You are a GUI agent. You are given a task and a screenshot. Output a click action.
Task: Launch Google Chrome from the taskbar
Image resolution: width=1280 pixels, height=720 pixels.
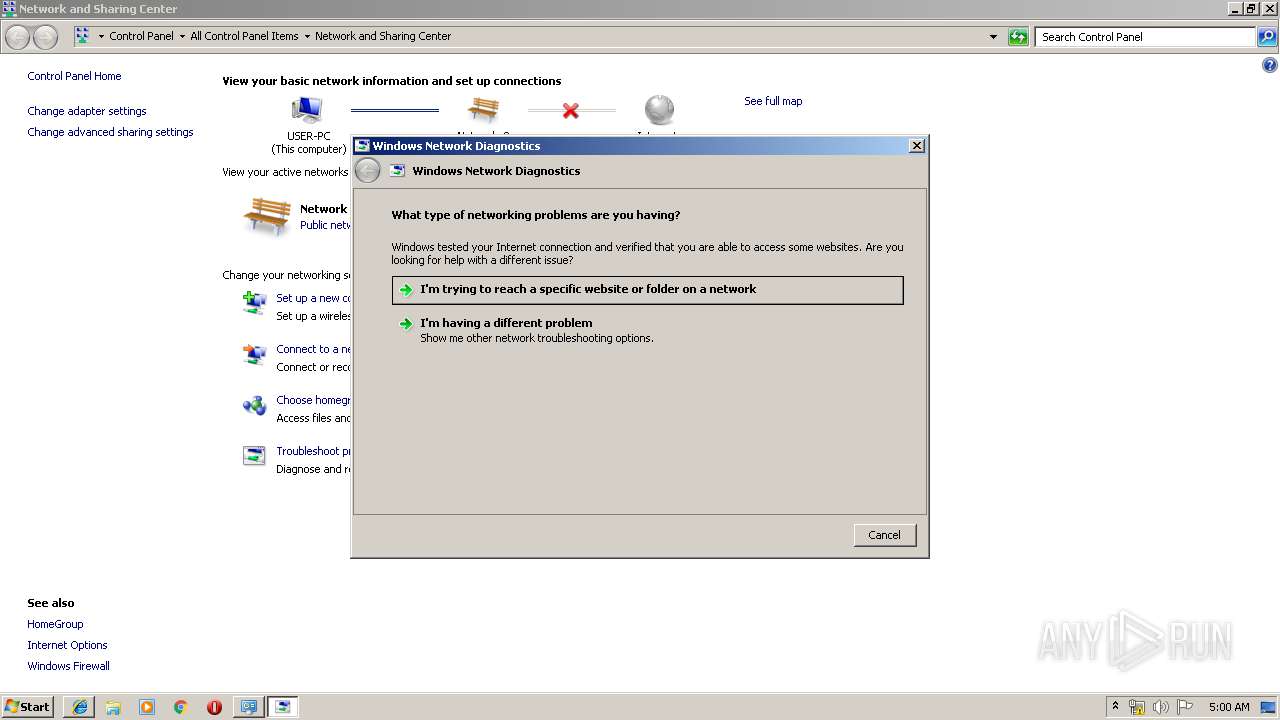click(181, 707)
